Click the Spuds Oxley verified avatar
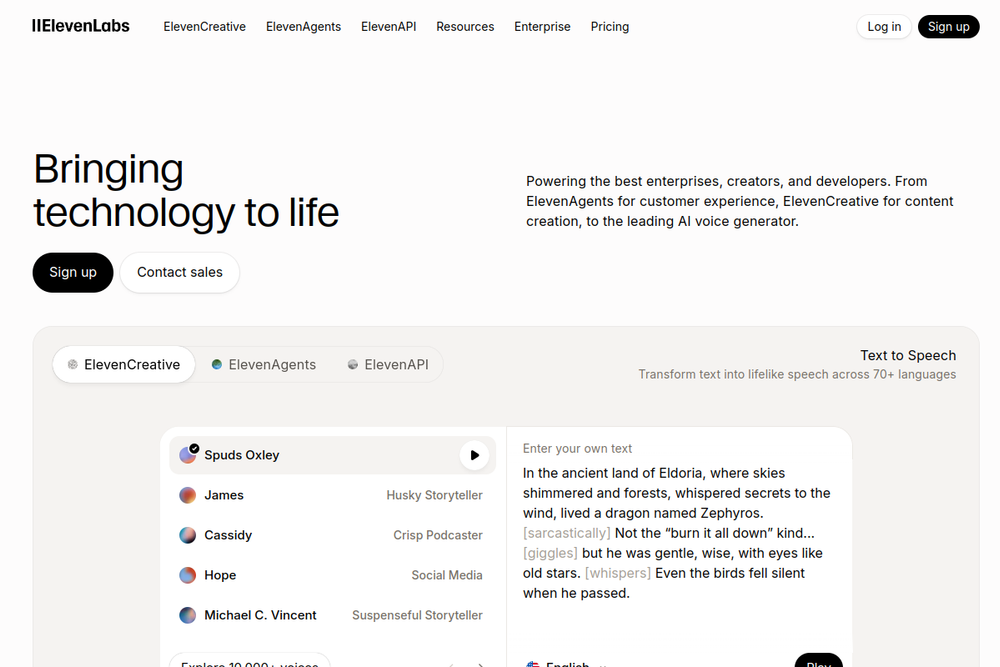 point(189,454)
